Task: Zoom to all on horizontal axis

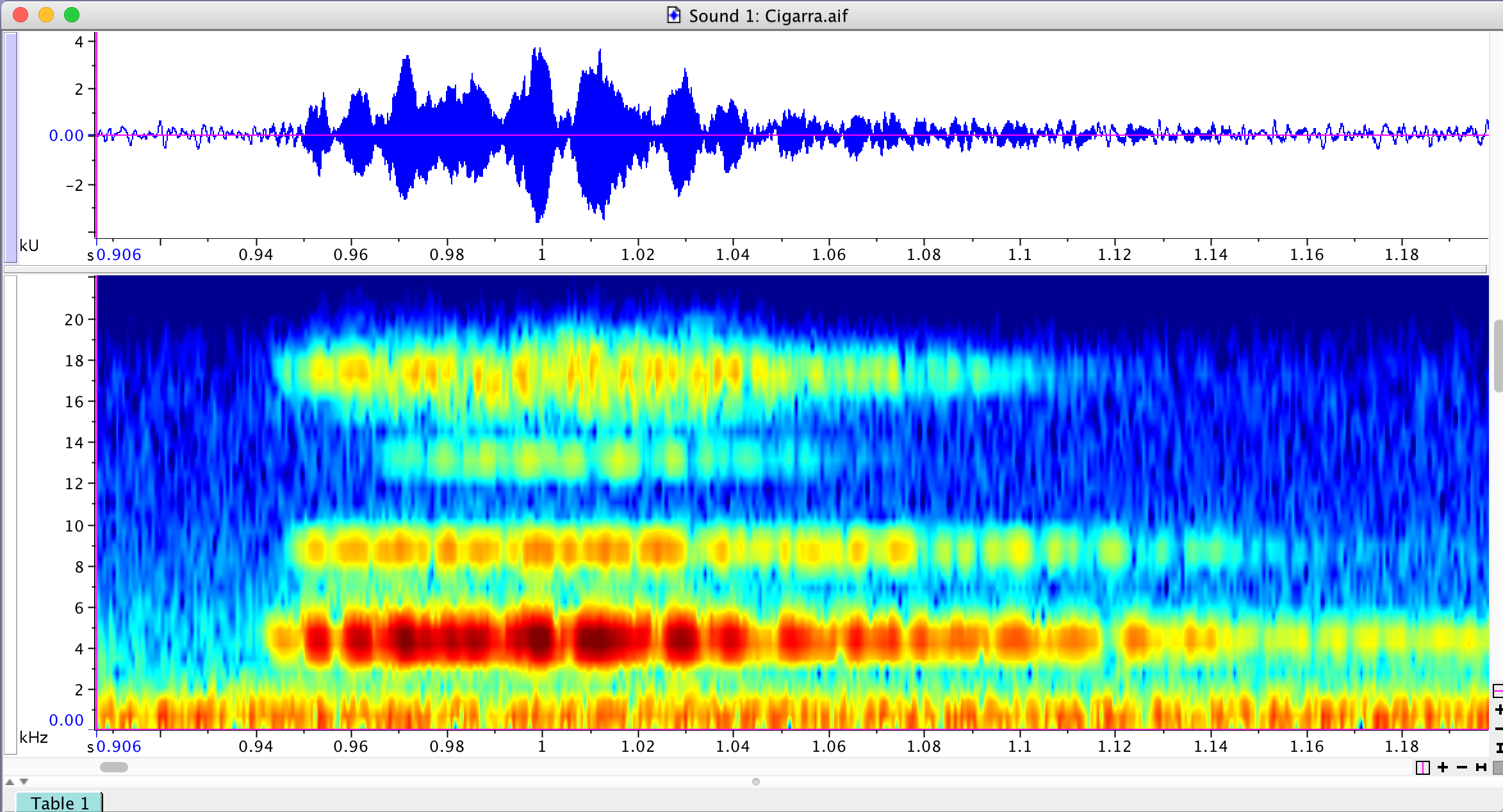Action: point(1481,767)
